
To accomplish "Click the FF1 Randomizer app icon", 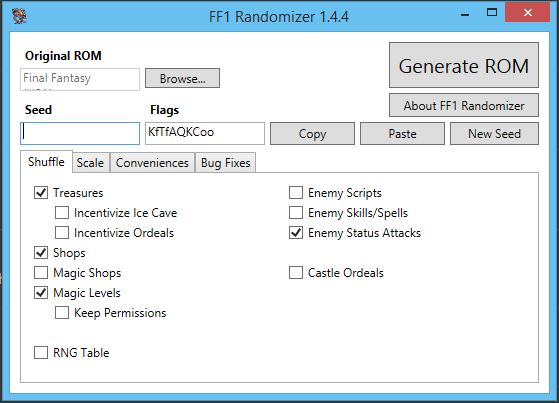I will point(19,16).
